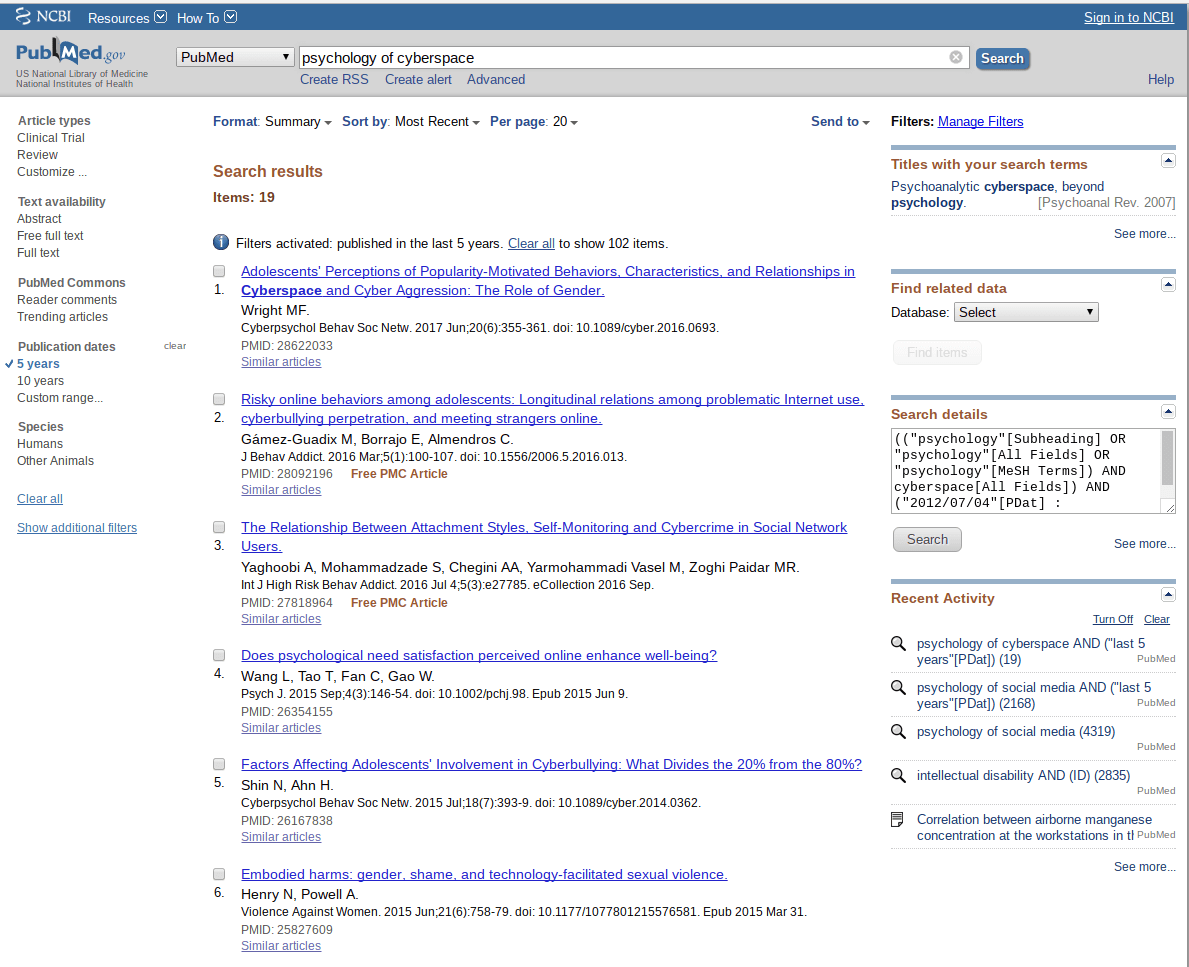Tick the checkbox for Embodied harms article

(219, 874)
